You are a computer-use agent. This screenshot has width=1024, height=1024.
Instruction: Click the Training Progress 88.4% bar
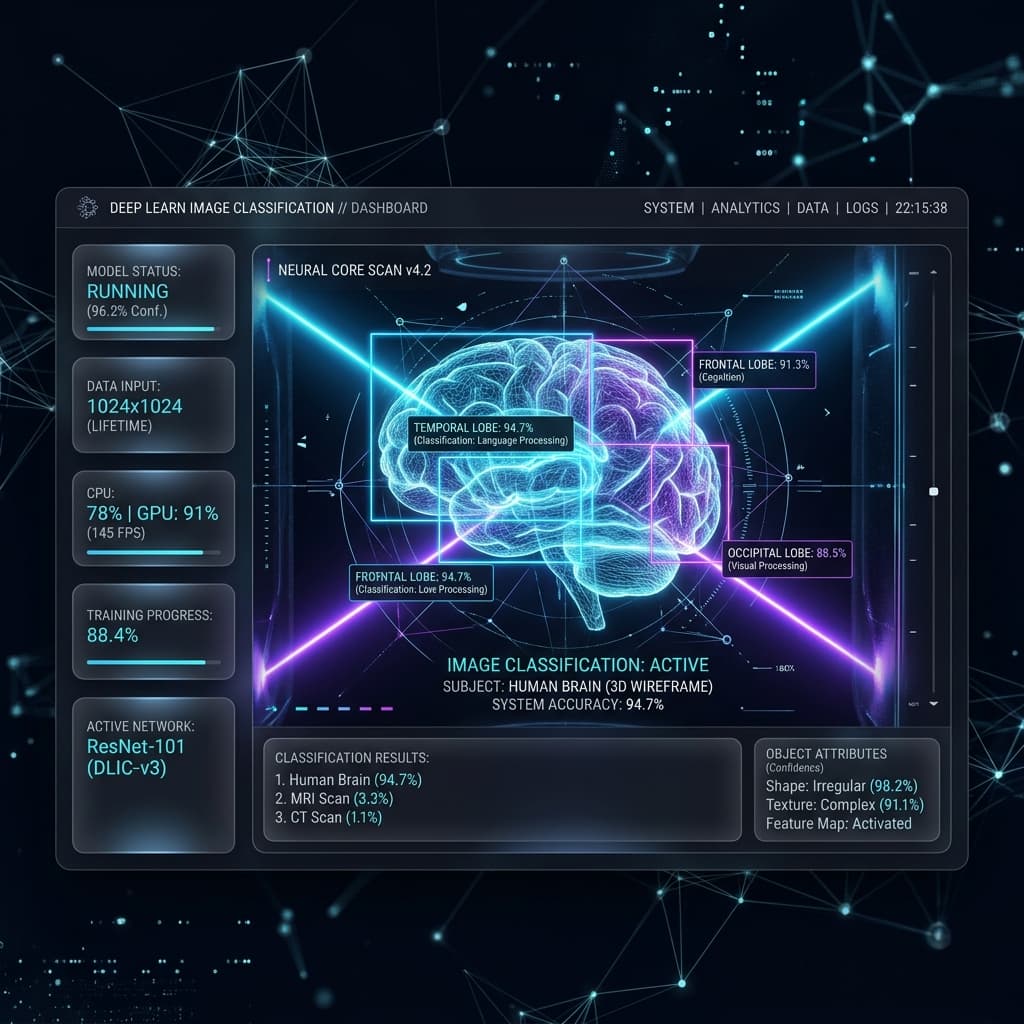click(x=153, y=662)
